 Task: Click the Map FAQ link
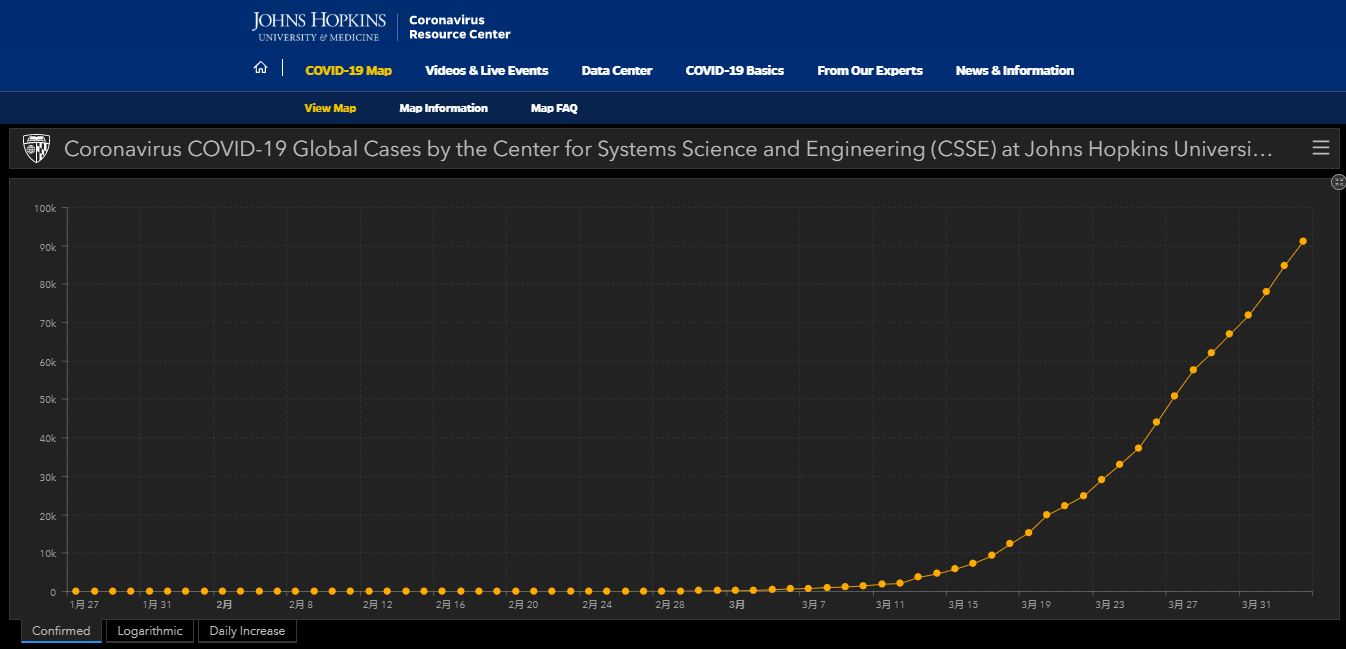(x=554, y=108)
